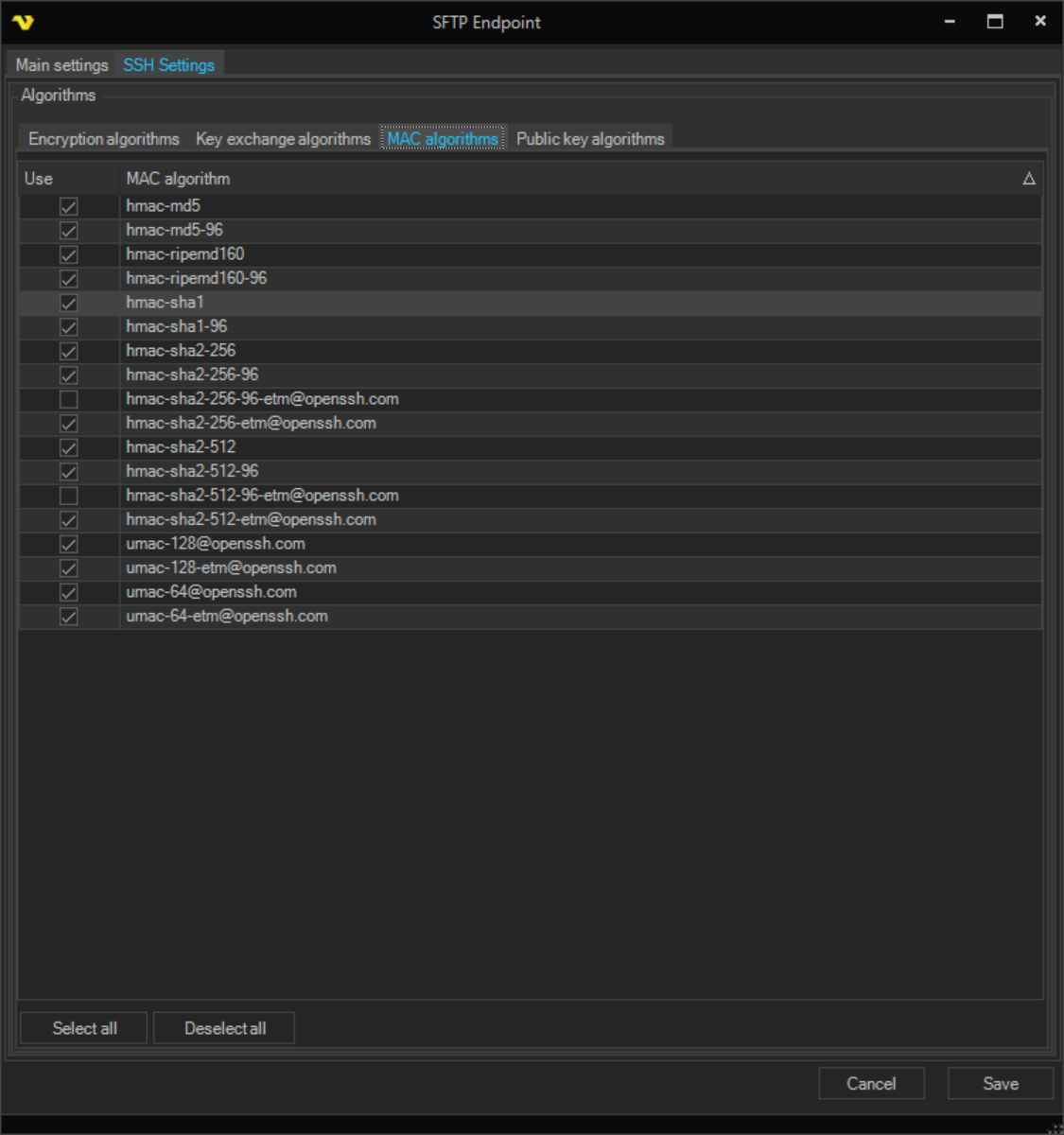Uncheck the hmac-ripemd160 checkbox

point(69,254)
